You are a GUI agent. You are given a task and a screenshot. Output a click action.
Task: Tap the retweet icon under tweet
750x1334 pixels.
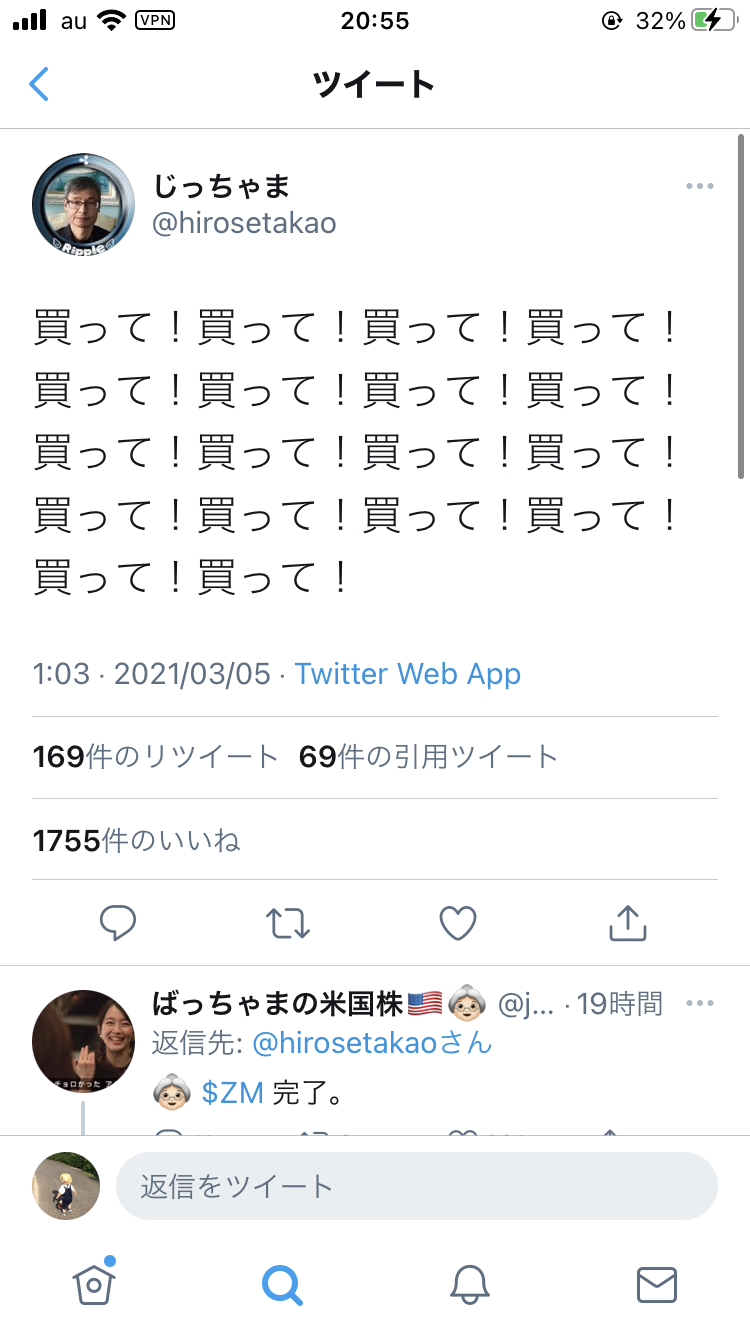[289, 923]
